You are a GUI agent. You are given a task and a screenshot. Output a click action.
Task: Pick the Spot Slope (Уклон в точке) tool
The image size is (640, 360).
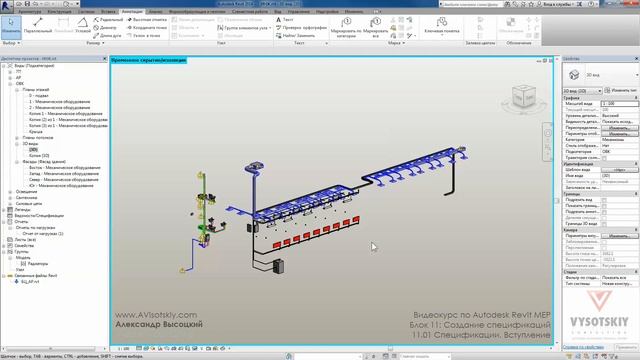(143, 36)
